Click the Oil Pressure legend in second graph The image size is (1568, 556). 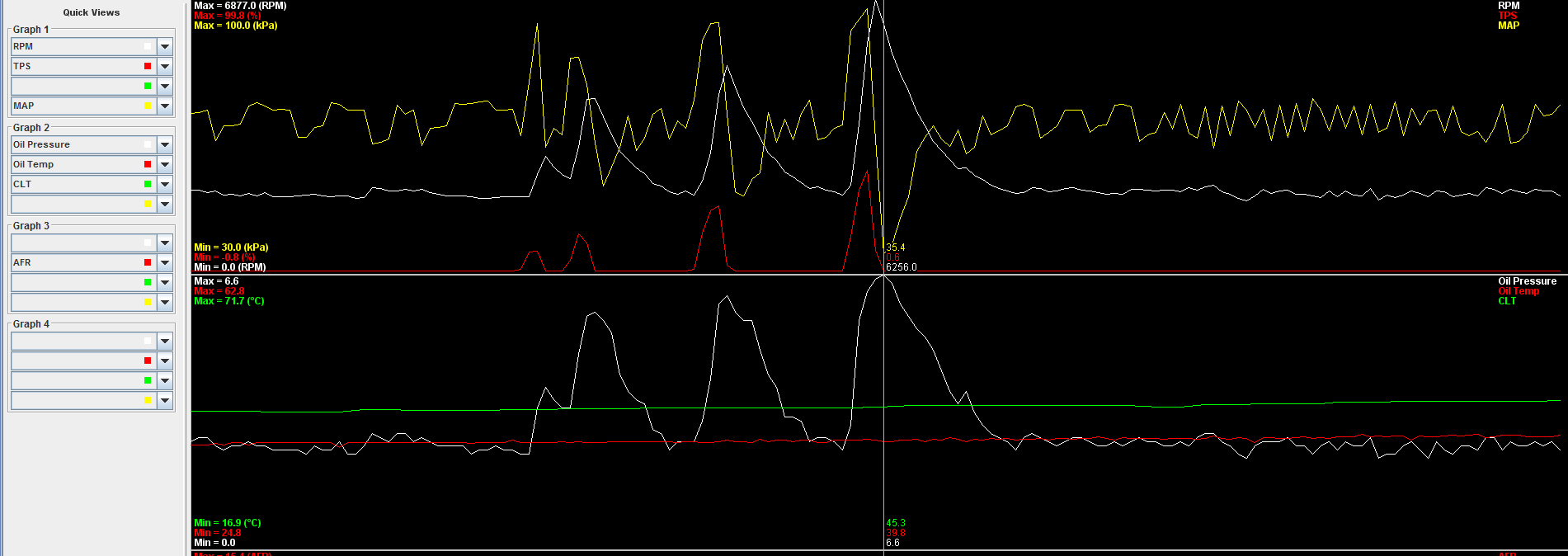click(x=1527, y=281)
